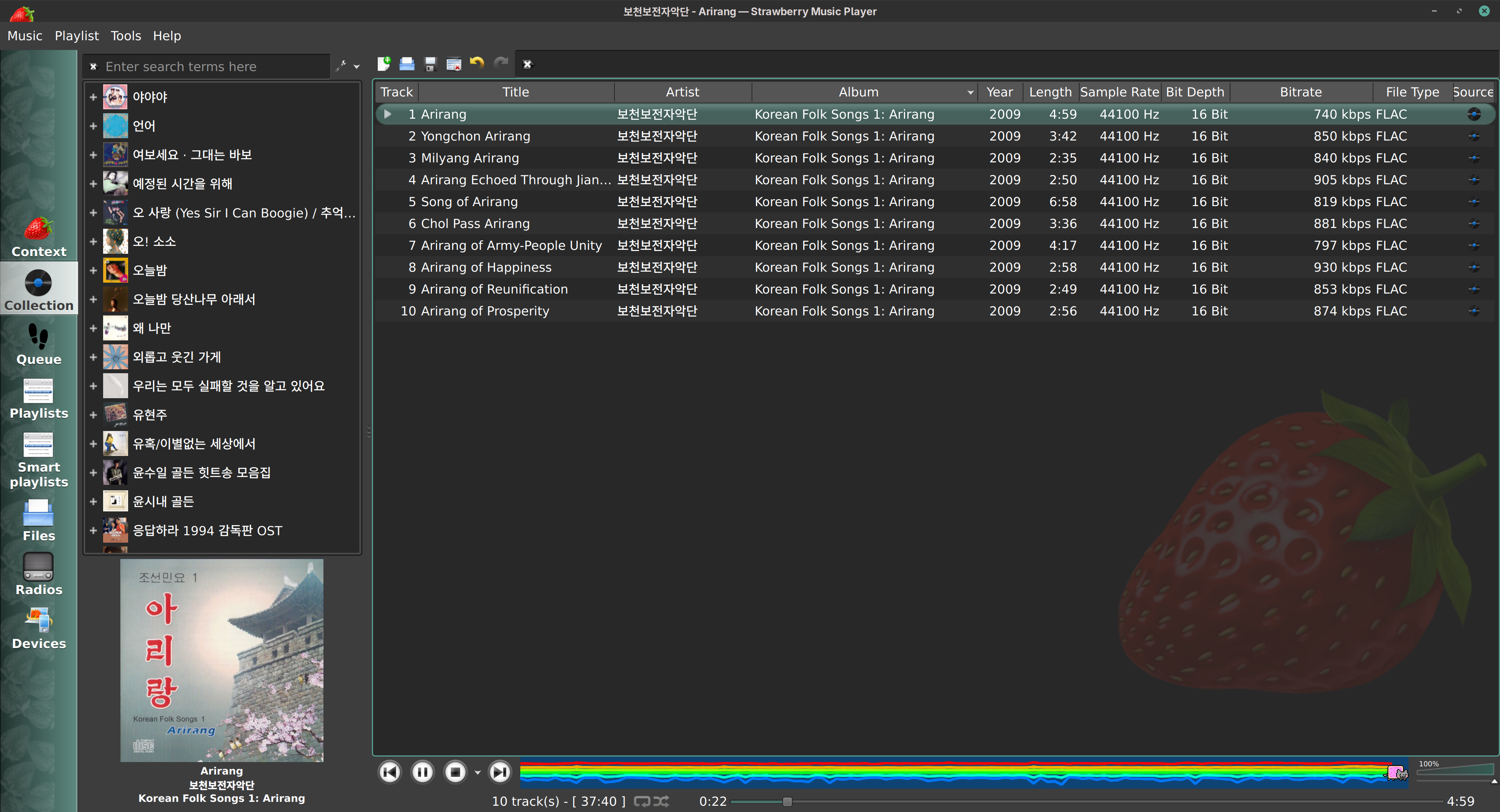Sort playlist by the Album column
Screen dimensions: 1500x812
click(x=864, y=92)
